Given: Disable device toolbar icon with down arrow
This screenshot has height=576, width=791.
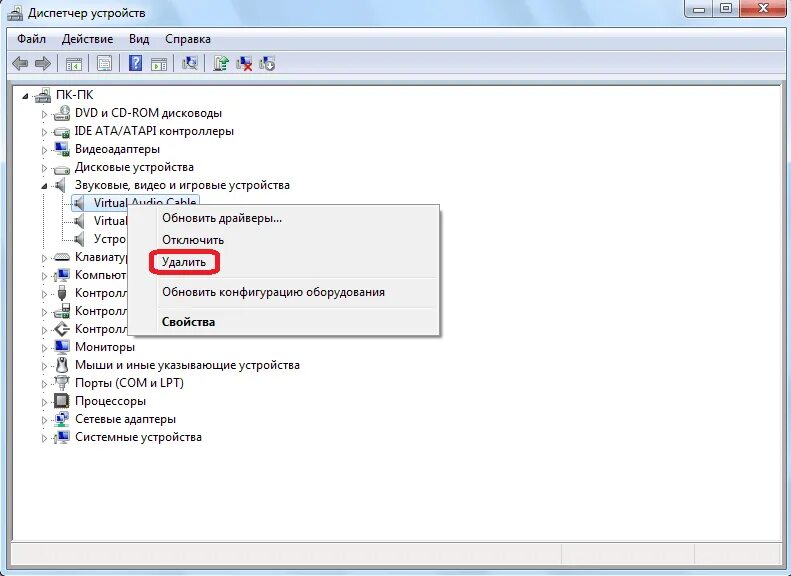Looking at the screenshot, I should pyautogui.click(x=267, y=64).
